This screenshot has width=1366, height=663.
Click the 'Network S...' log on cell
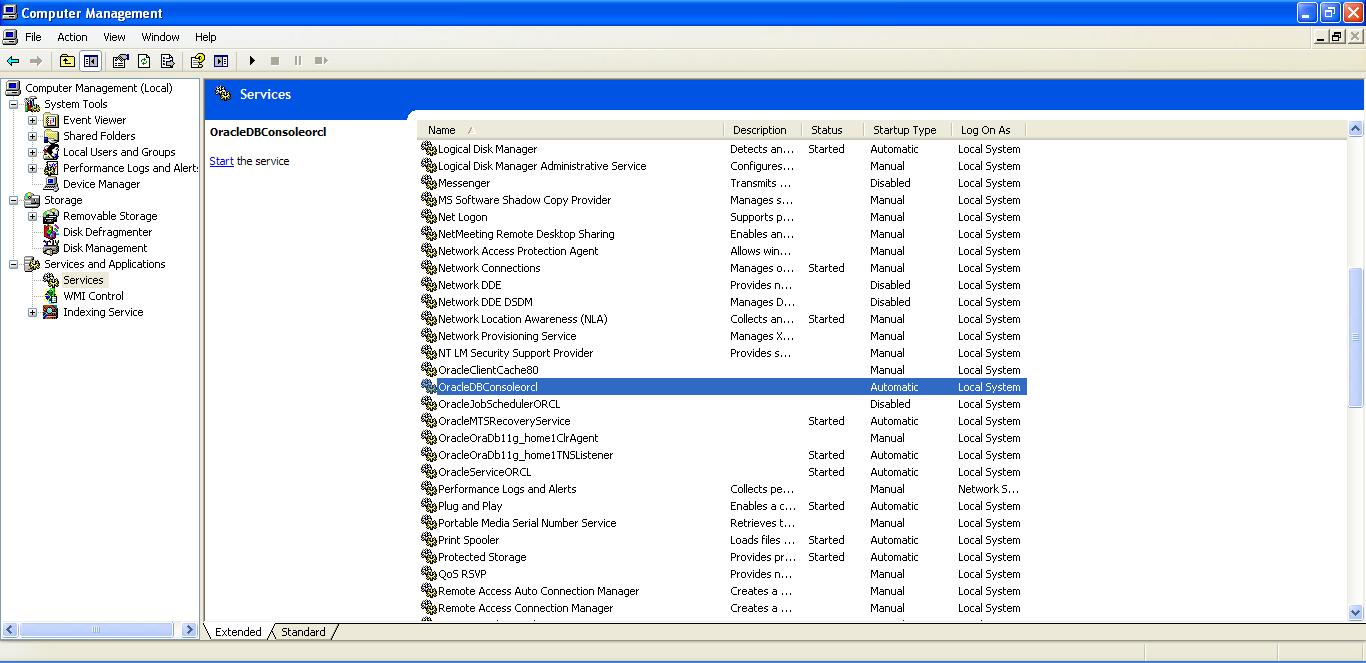[x=989, y=489]
